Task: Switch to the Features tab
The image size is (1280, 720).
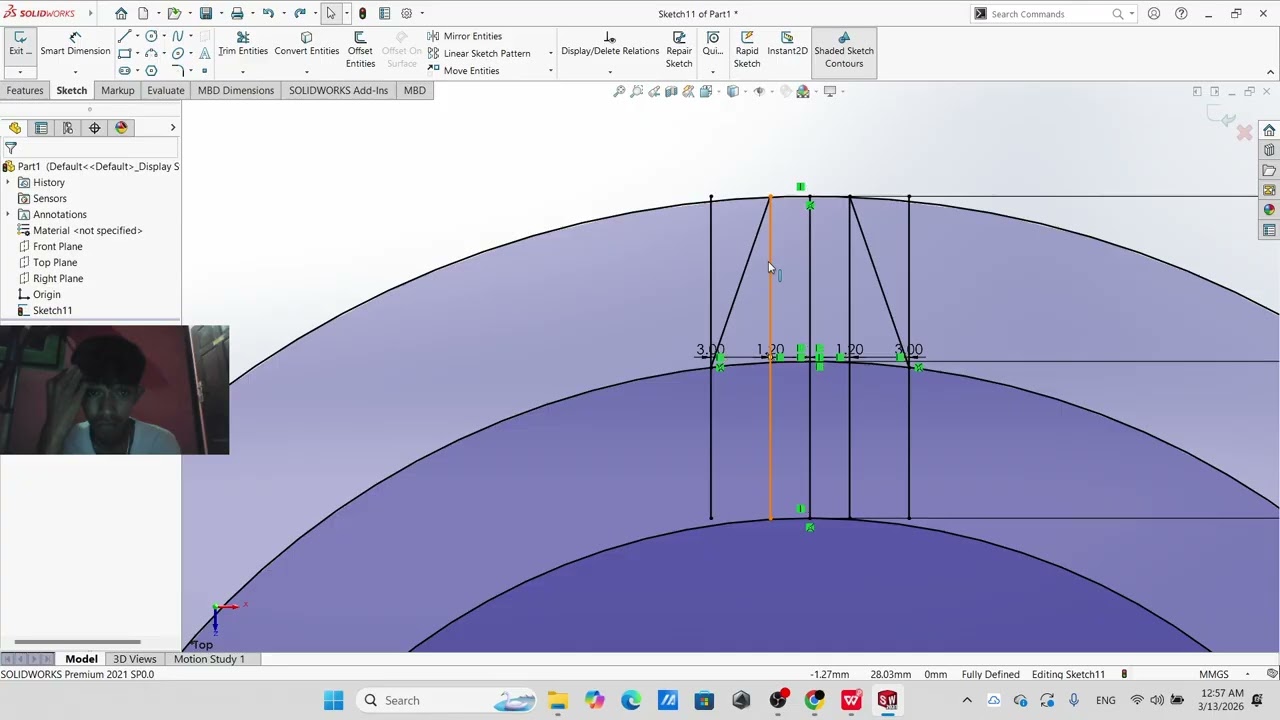Action: [25, 91]
